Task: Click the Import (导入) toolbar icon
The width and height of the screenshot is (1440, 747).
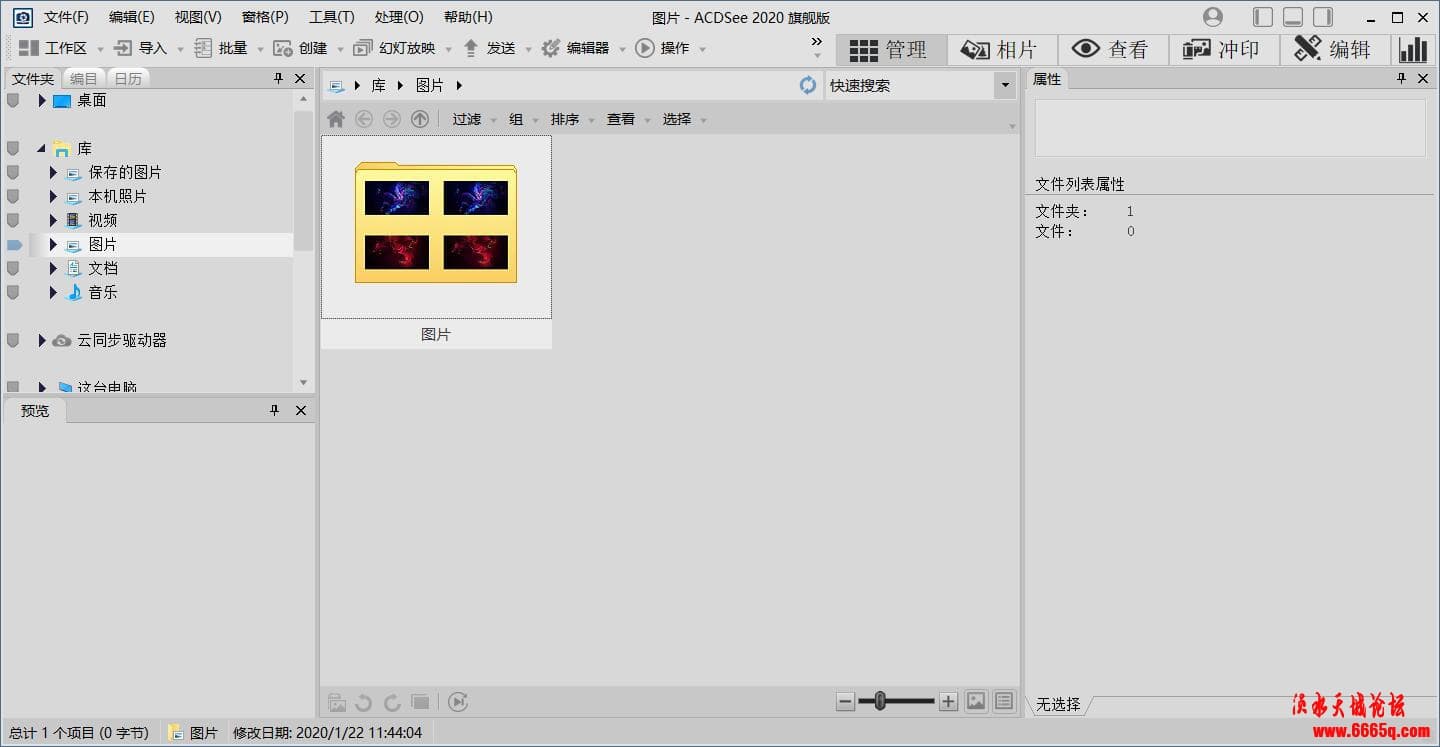Action: click(x=123, y=48)
